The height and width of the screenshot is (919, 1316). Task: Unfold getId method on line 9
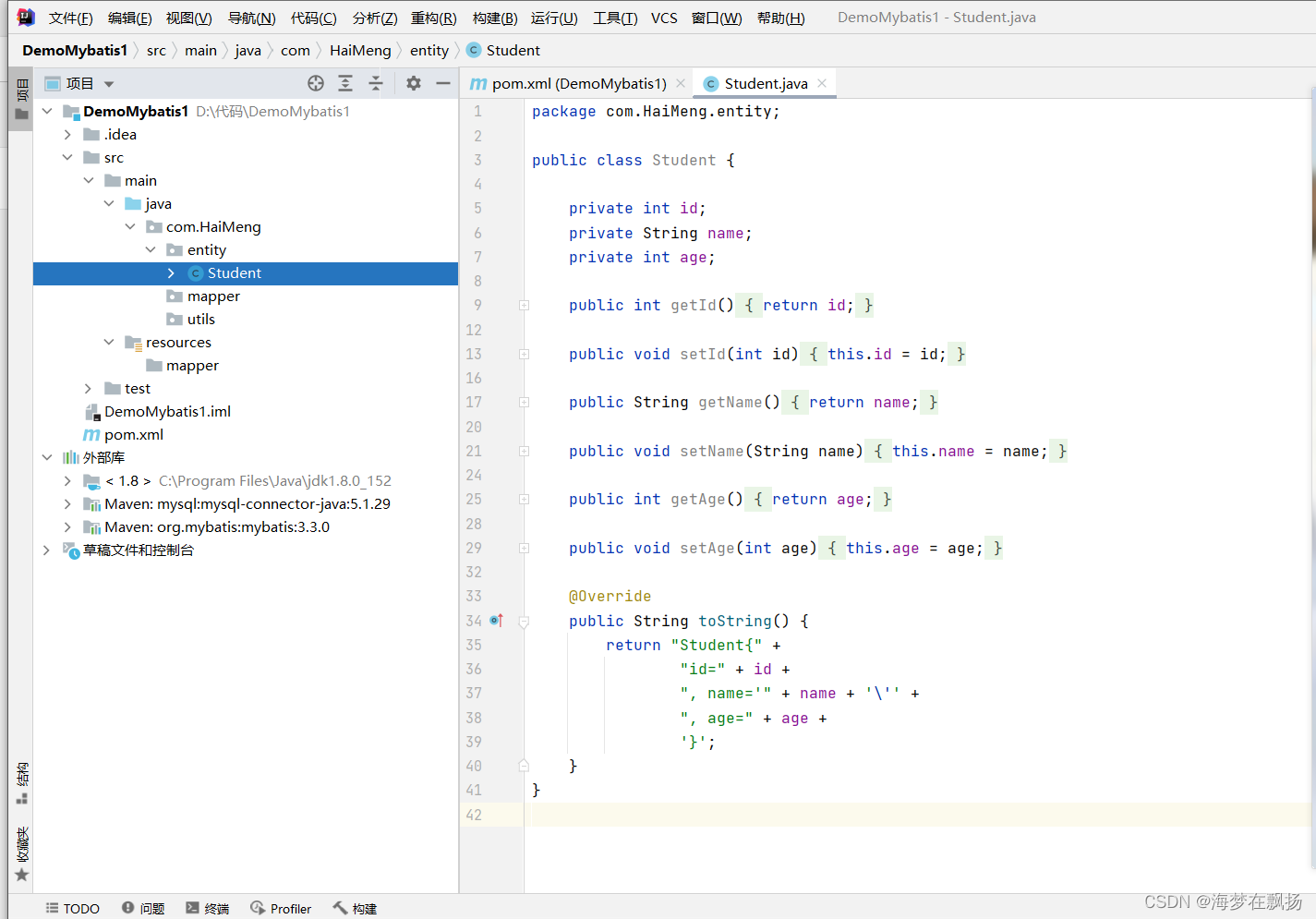pyautogui.click(x=524, y=305)
